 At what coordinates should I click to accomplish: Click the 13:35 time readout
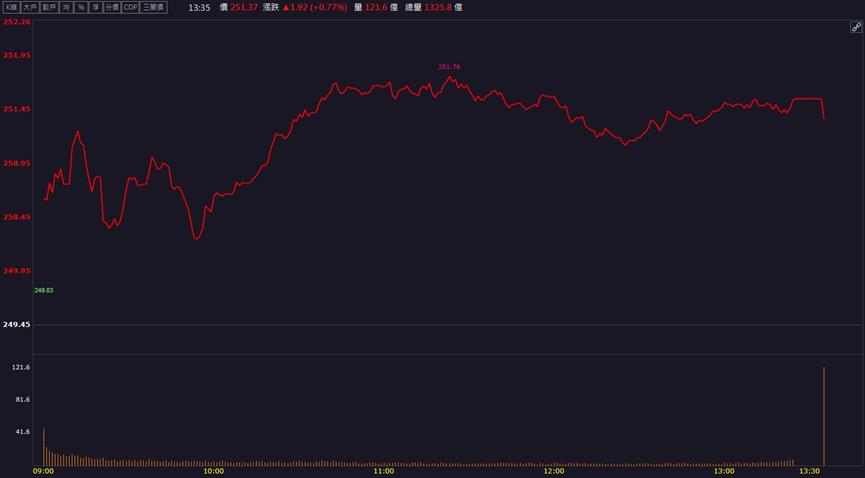199,8
